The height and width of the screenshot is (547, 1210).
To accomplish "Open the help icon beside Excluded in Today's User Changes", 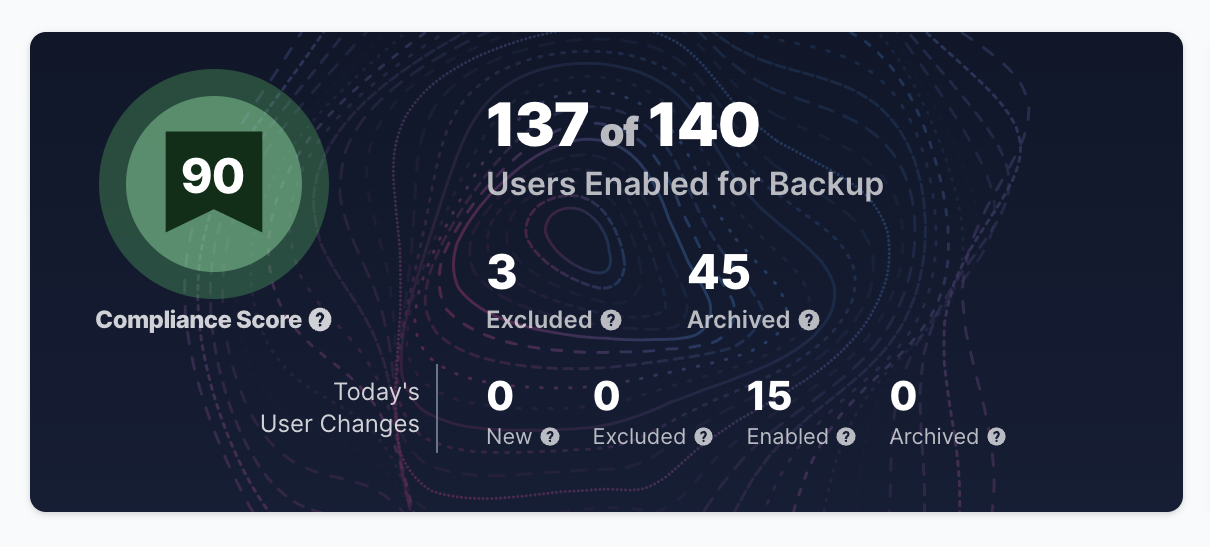I will (704, 437).
